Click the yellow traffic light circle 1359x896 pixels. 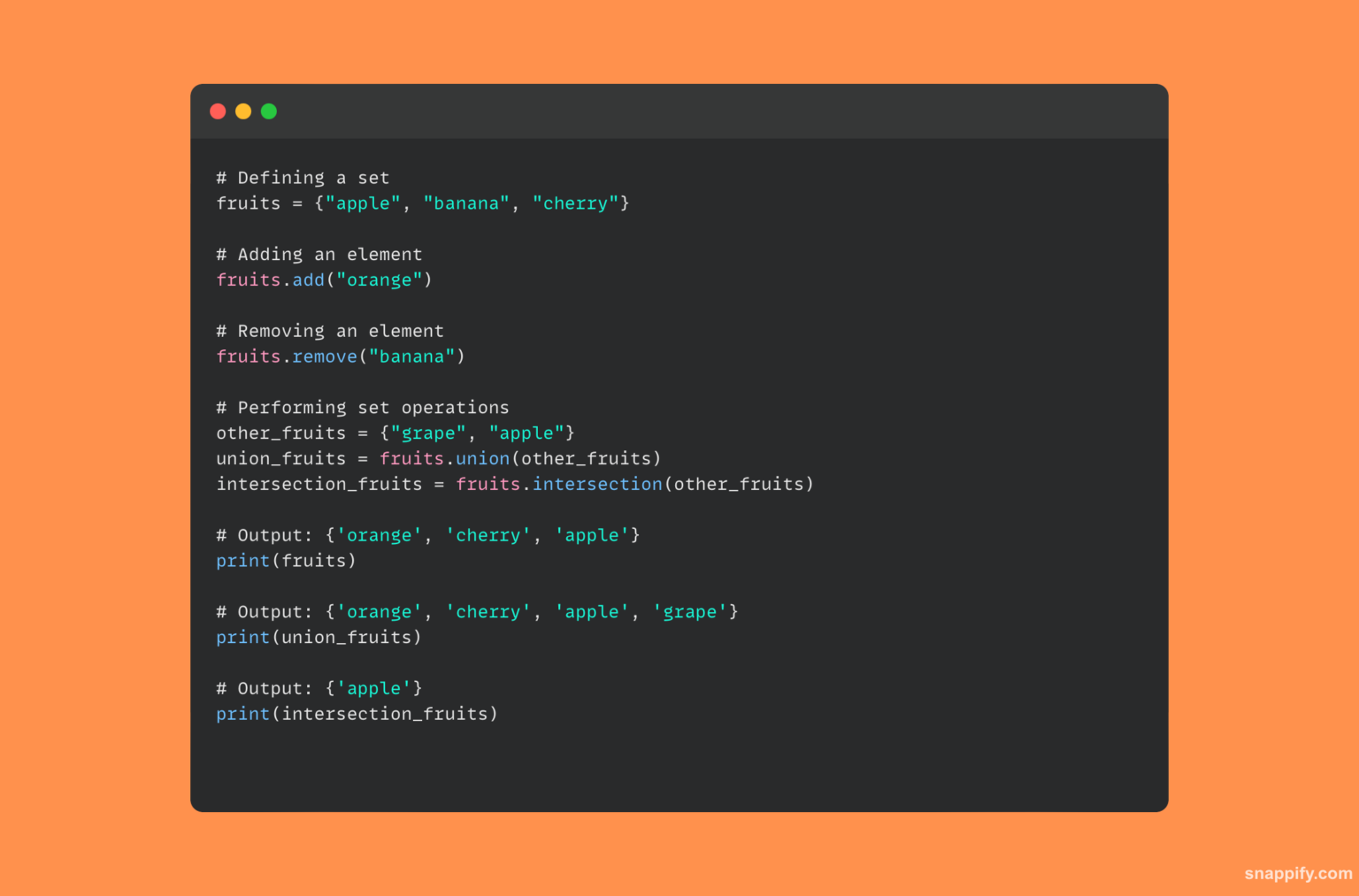pos(243,111)
